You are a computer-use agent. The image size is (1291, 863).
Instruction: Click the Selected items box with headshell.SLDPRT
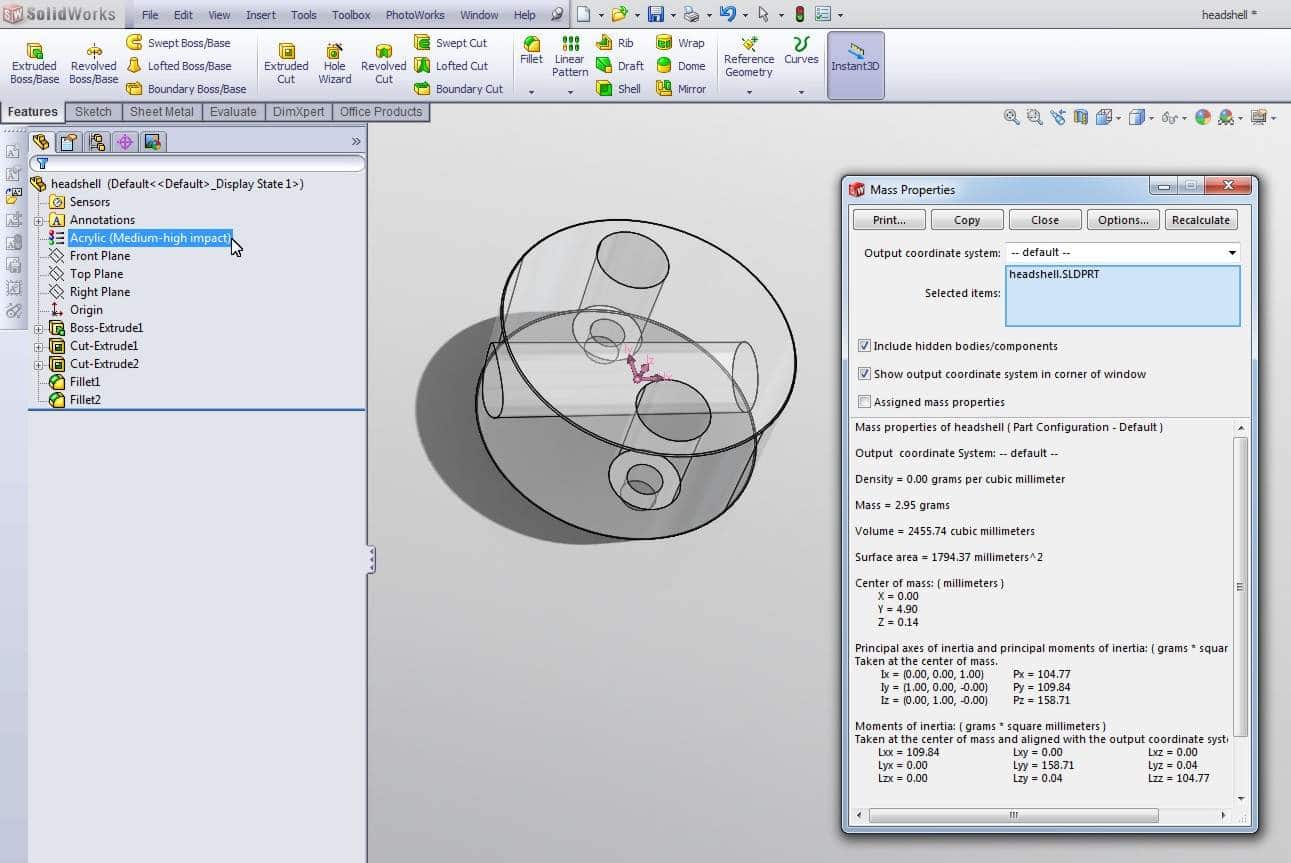click(x=1123, y=296)
